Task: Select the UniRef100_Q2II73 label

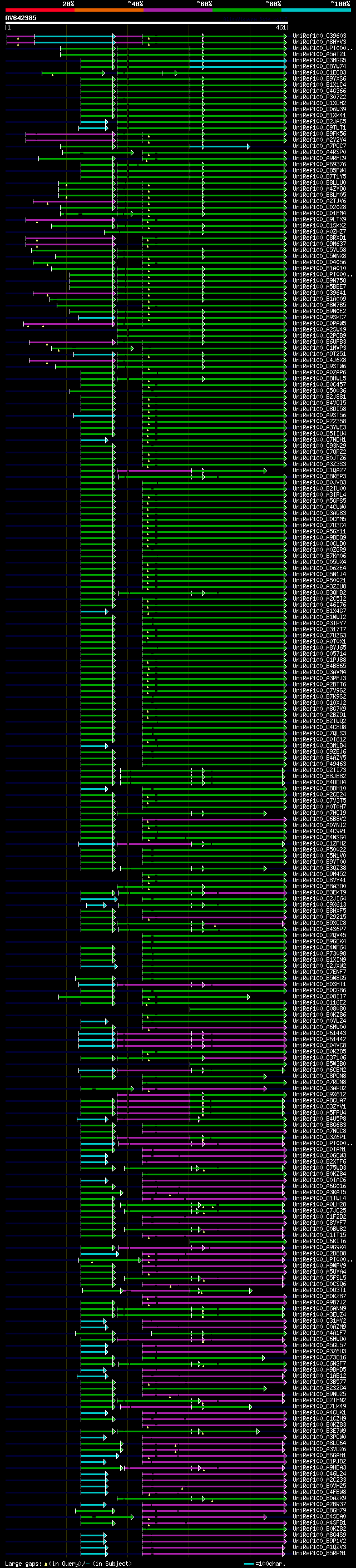Action: tap(319, 770)
